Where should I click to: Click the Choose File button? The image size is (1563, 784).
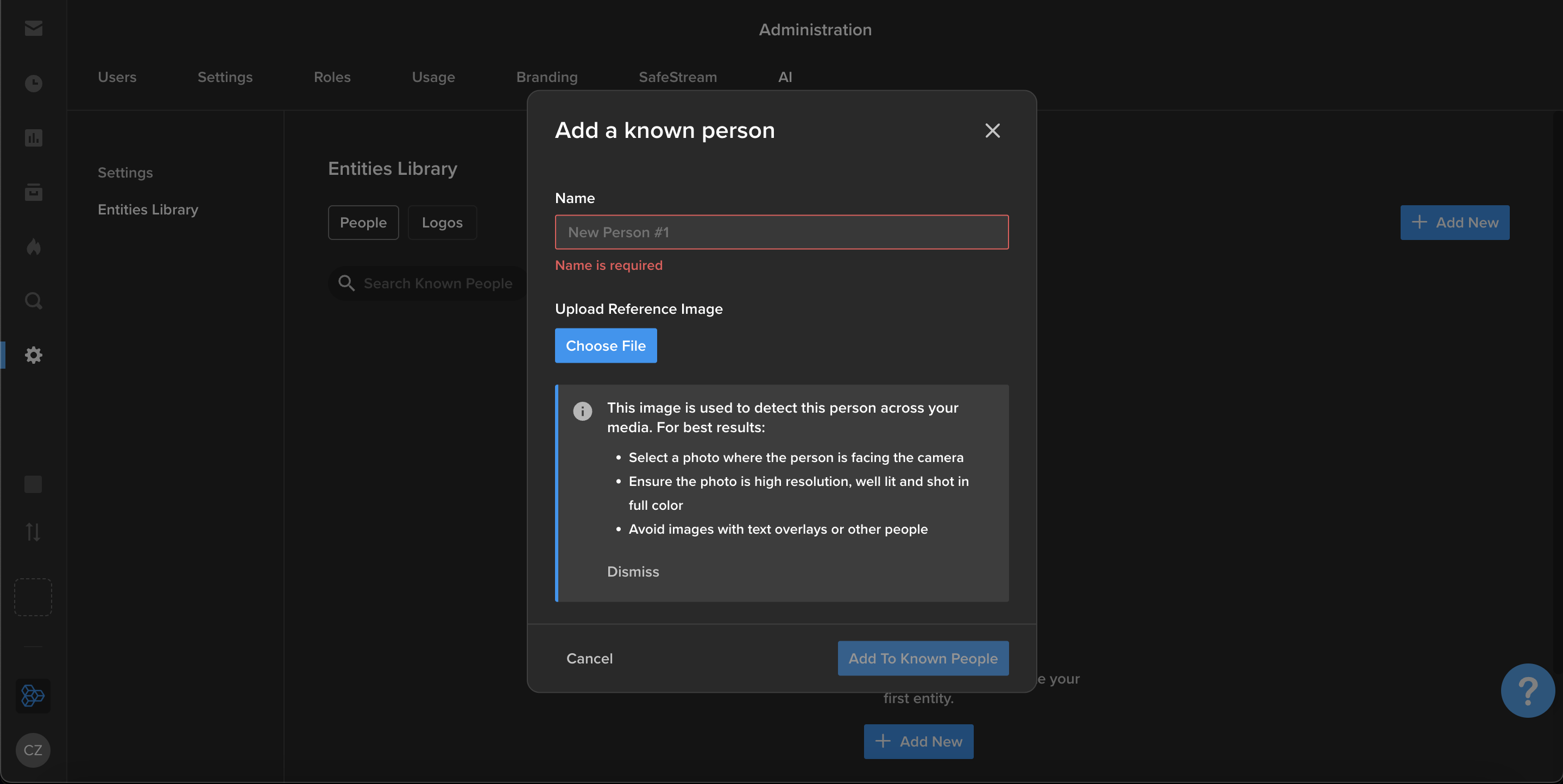tap(606, 346)
